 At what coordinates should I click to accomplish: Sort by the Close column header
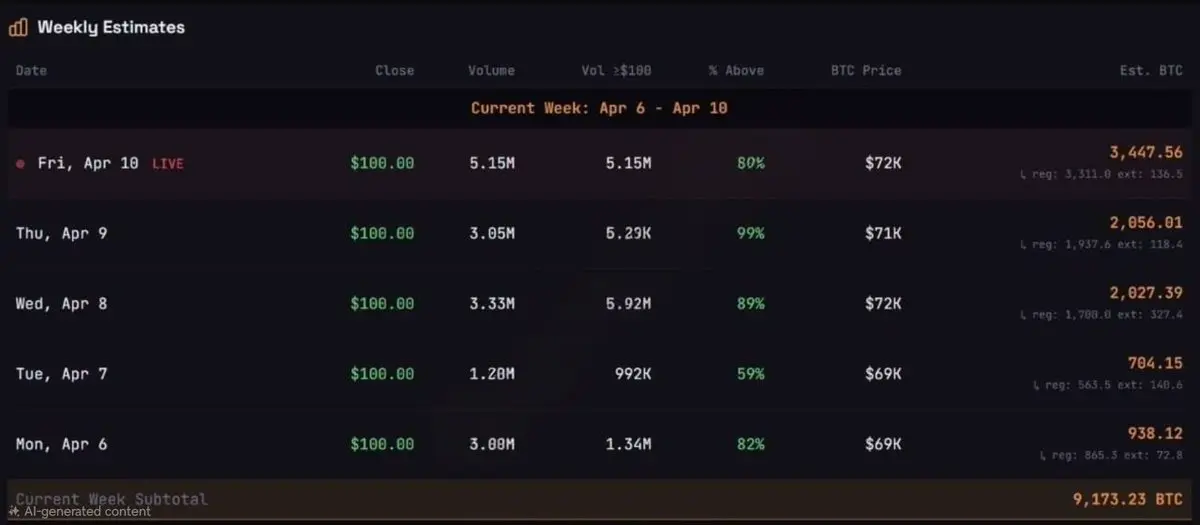click(394, 71)
